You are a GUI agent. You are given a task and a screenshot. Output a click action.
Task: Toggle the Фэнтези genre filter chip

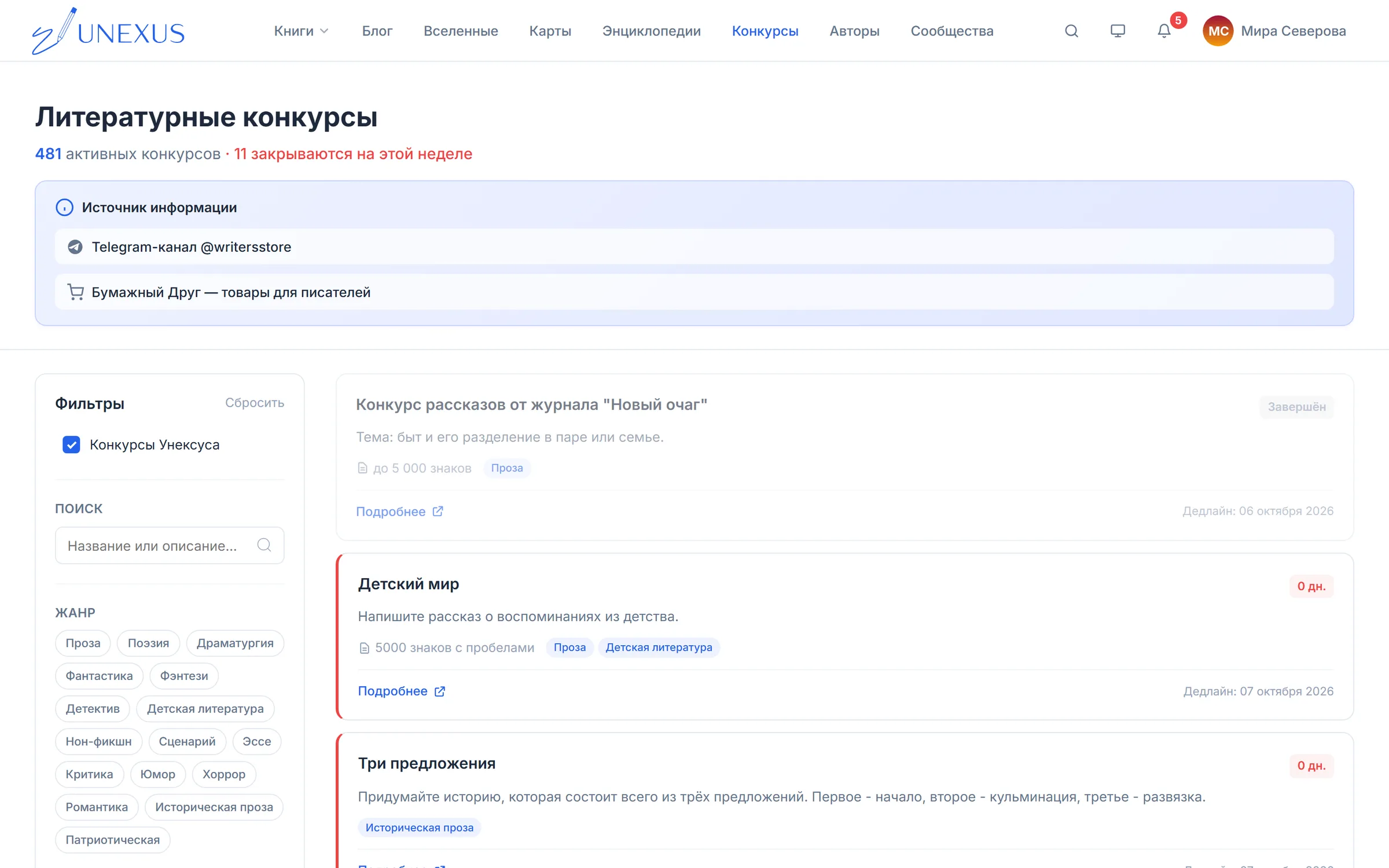[x=184, y=676]
